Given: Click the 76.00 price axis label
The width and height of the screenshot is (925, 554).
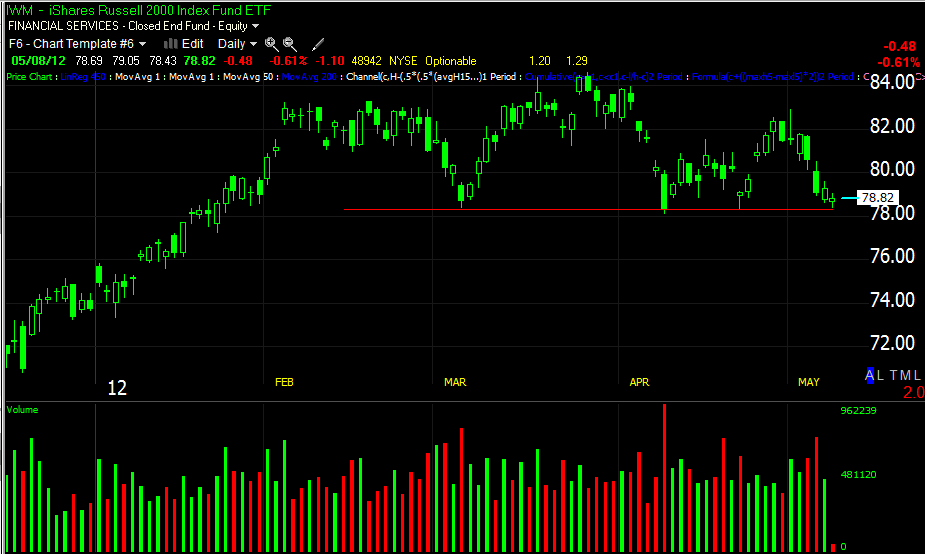Looking at the screenshot, I should point(893,256).
